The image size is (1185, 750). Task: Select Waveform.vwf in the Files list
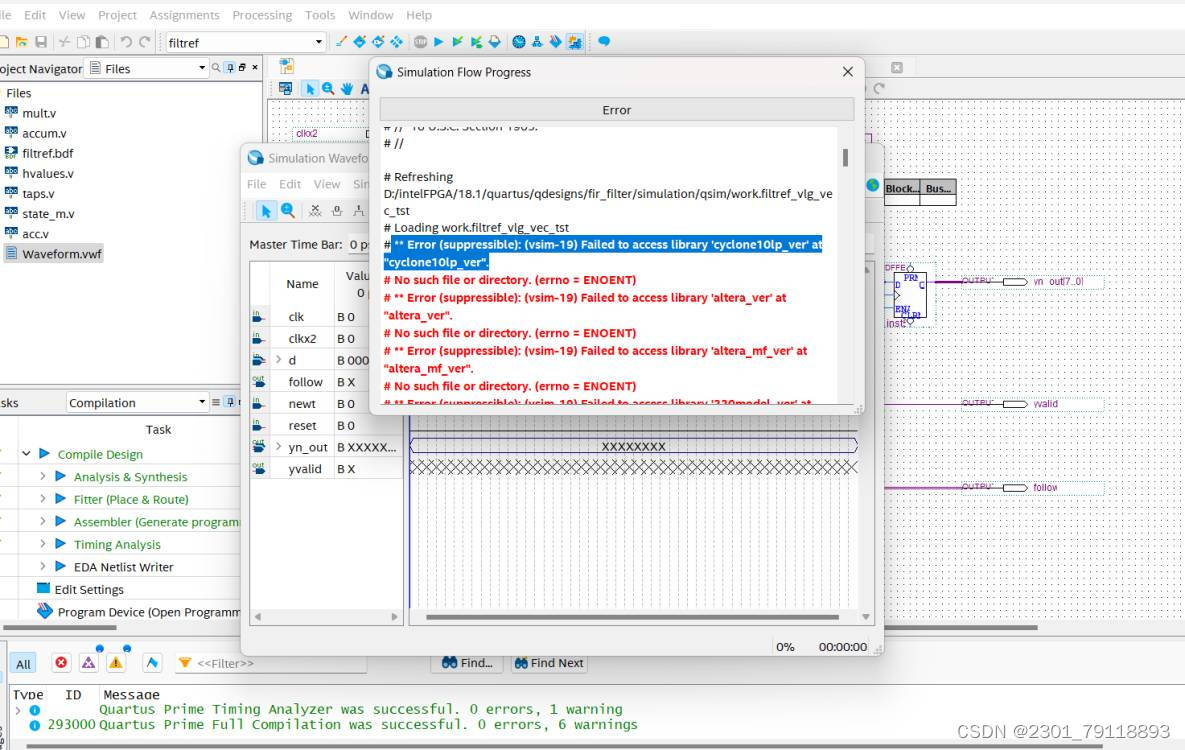(x=62, y=254)
